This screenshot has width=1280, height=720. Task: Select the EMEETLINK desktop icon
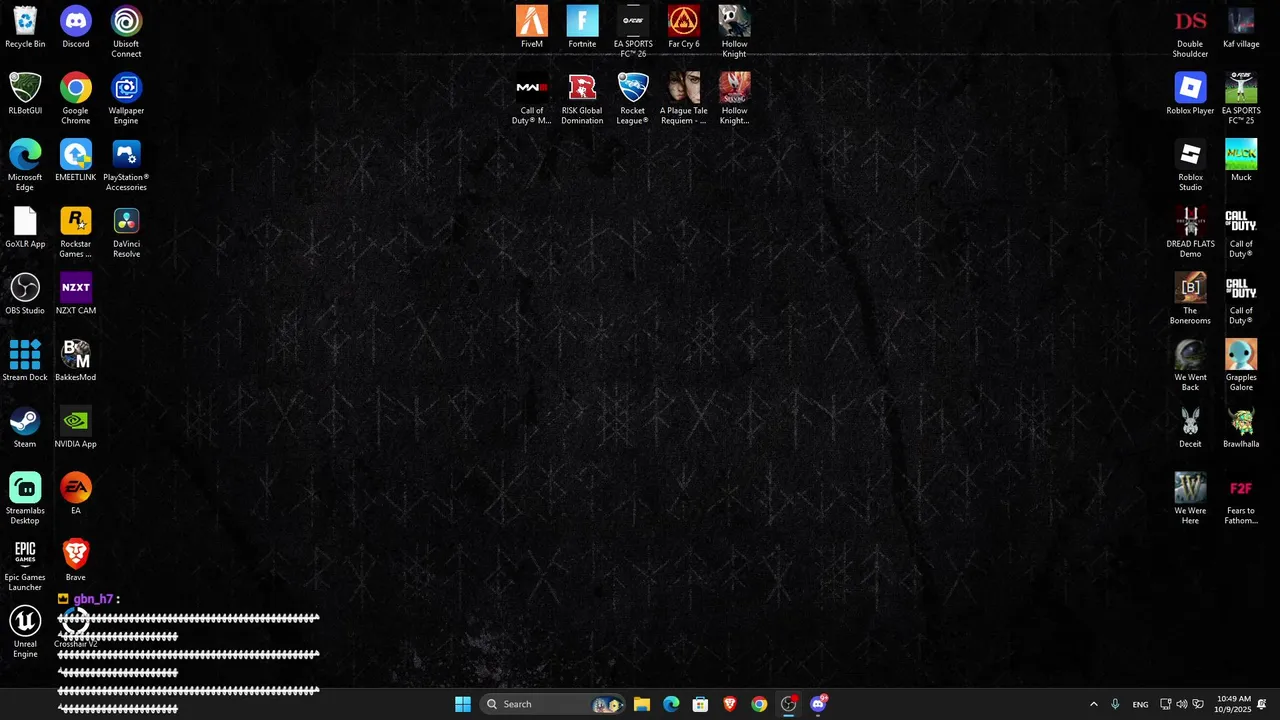tap(76, 161)
